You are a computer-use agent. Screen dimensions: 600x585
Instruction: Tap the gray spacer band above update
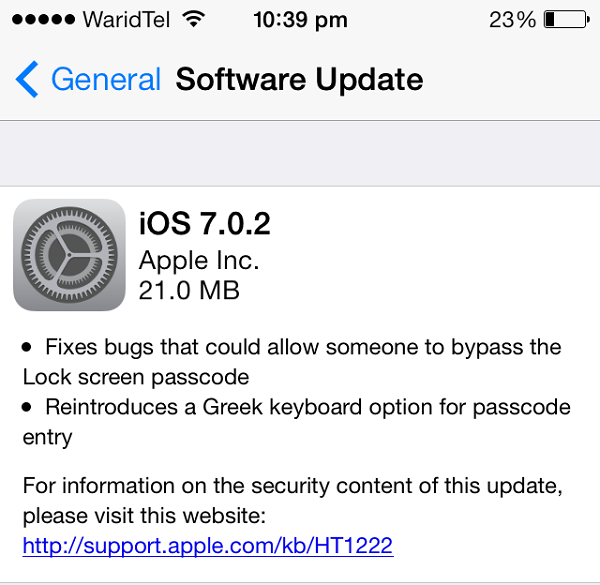click(x=300, y=154)
